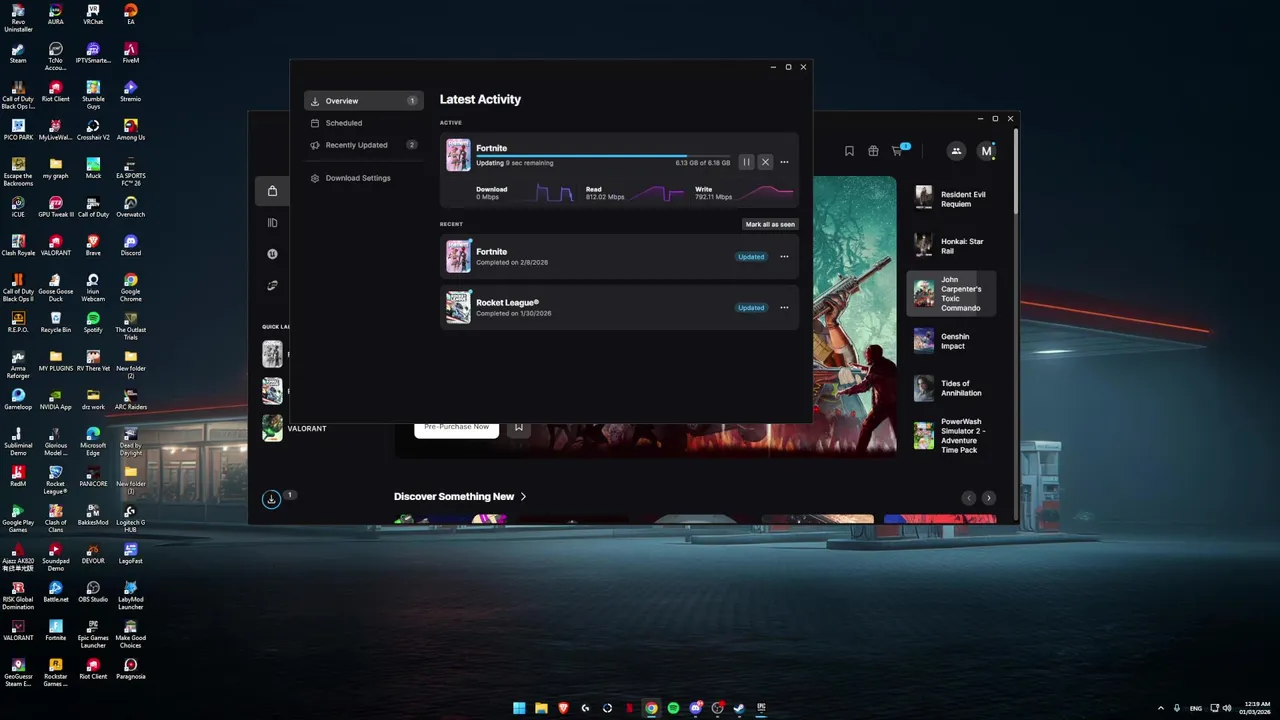This screenshot has width=1280, height=720.
Task: Click Epic launcher vertical scrollbar
Action: 1016,172
